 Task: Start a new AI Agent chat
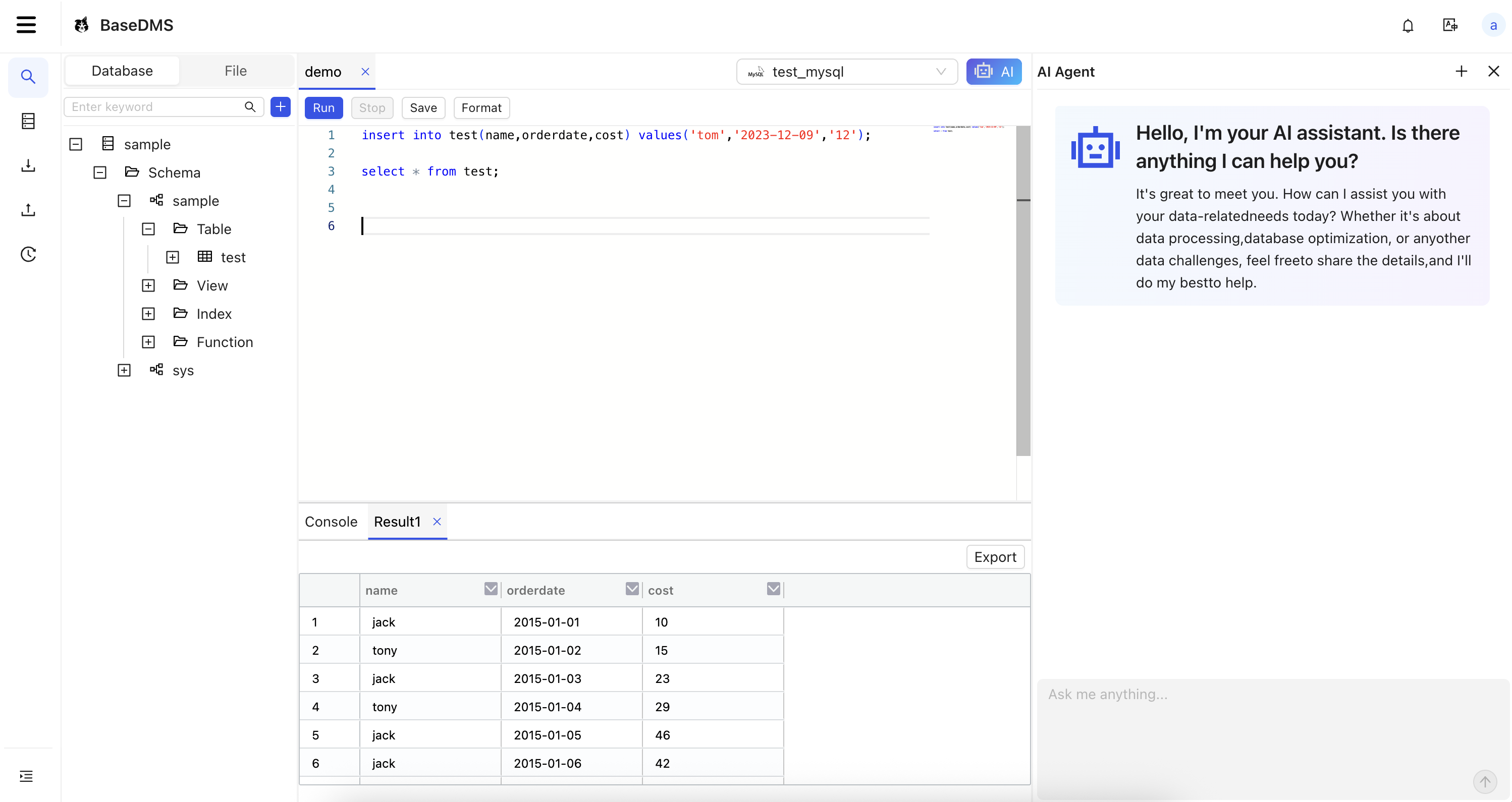coord(1462,72)
